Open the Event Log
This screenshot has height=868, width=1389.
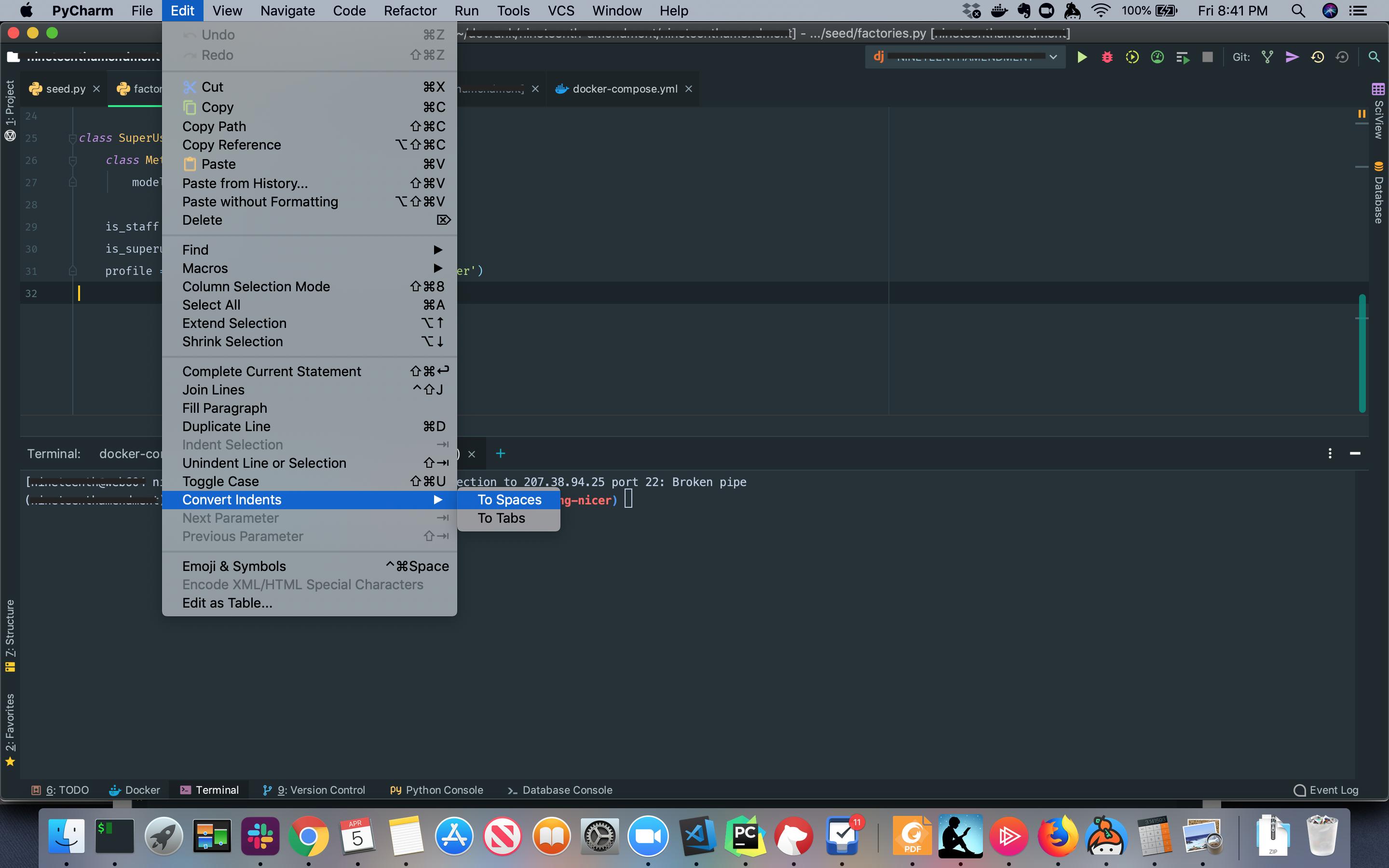[1326, 790]
